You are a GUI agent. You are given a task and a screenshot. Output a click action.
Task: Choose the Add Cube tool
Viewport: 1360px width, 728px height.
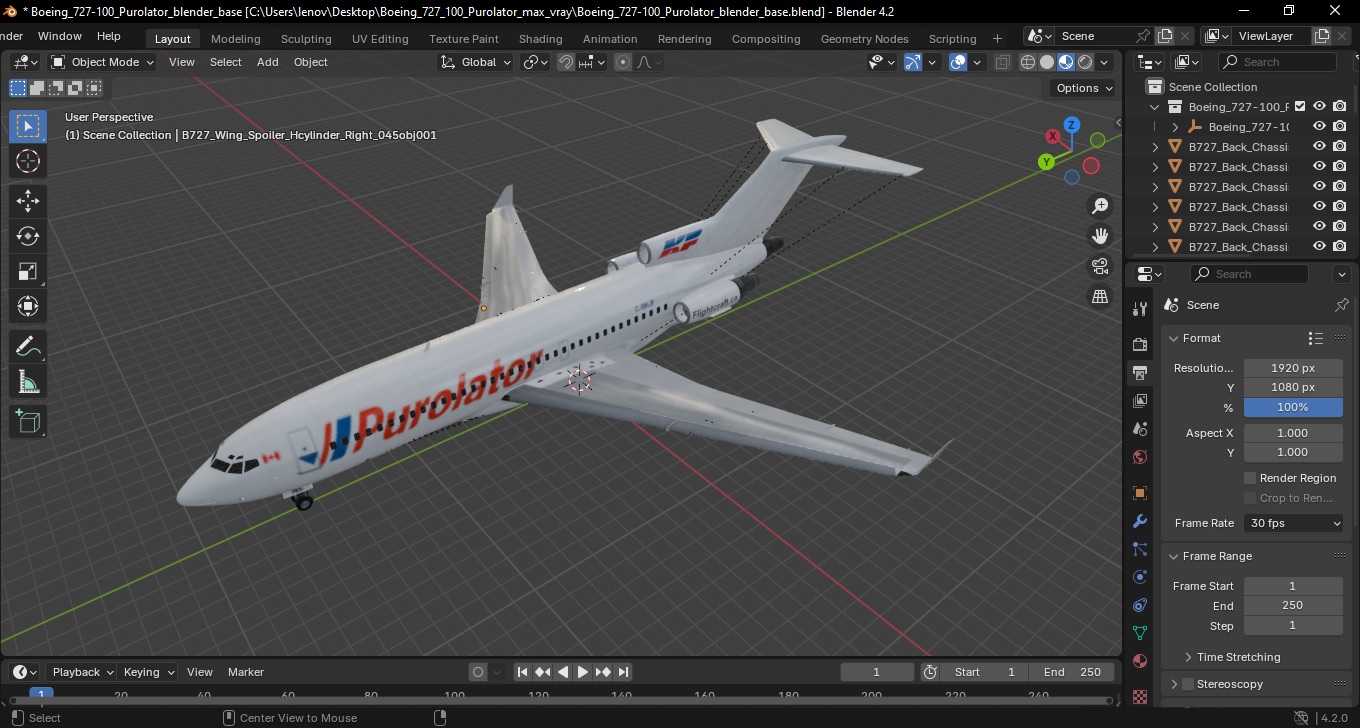pos(28,421)
